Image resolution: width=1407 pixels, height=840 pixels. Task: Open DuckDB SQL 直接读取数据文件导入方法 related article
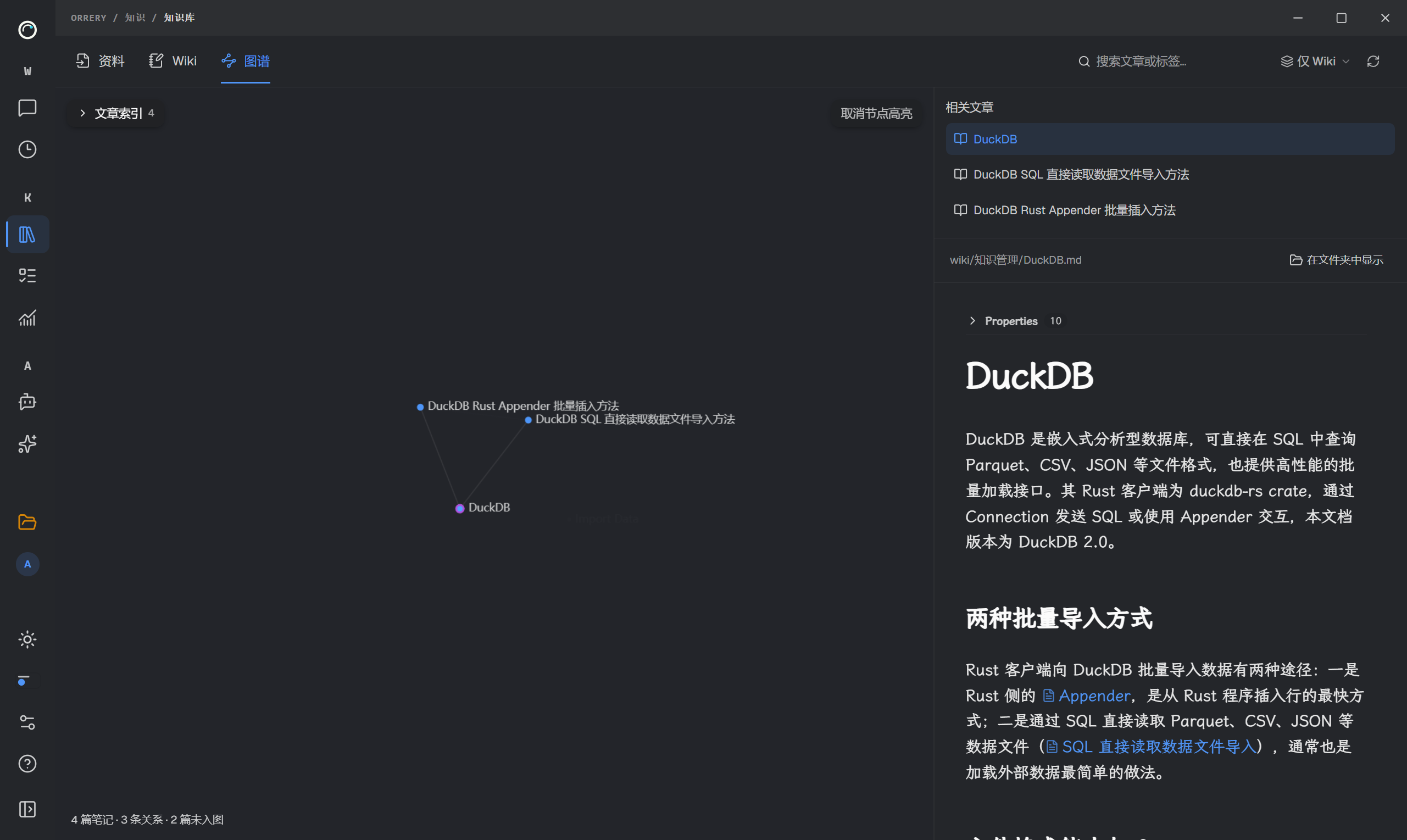point(1170,174)
